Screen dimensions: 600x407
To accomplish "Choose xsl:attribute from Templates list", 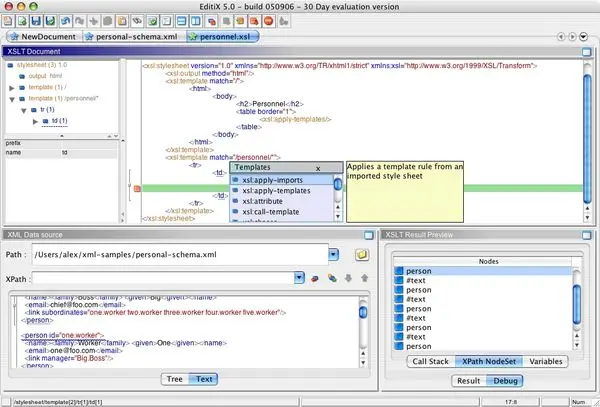I will (x=281, y=201).
